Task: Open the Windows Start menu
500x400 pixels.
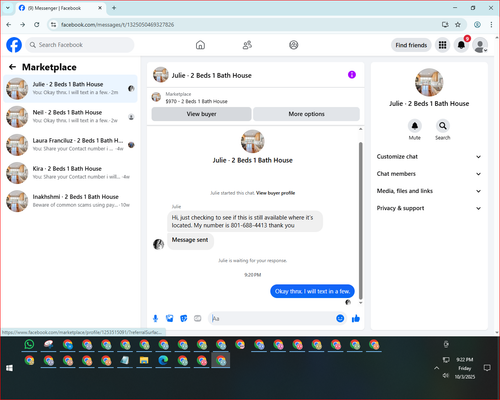Action: coord(9,368)
